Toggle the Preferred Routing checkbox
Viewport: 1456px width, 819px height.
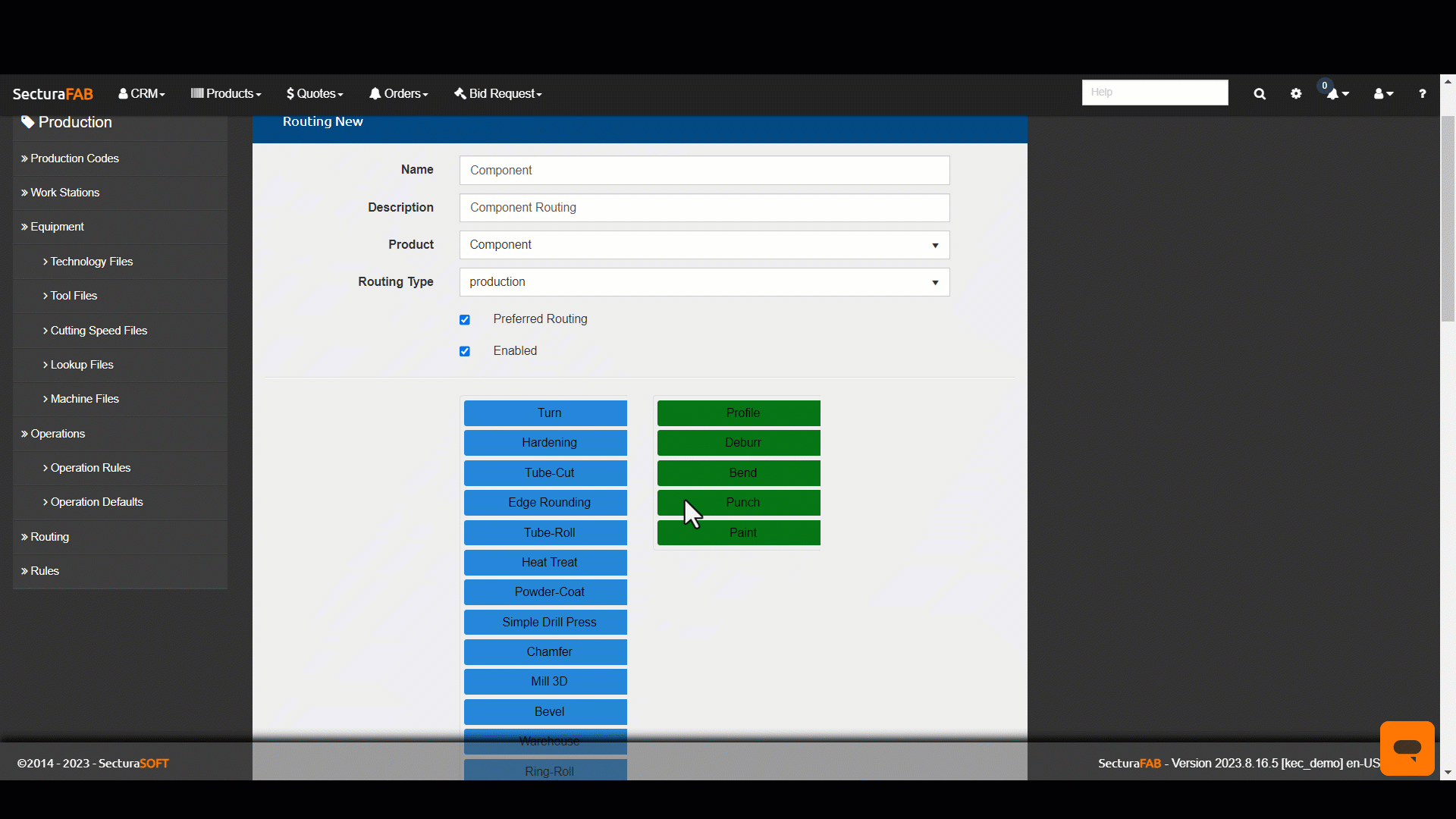tap(465, 319)
